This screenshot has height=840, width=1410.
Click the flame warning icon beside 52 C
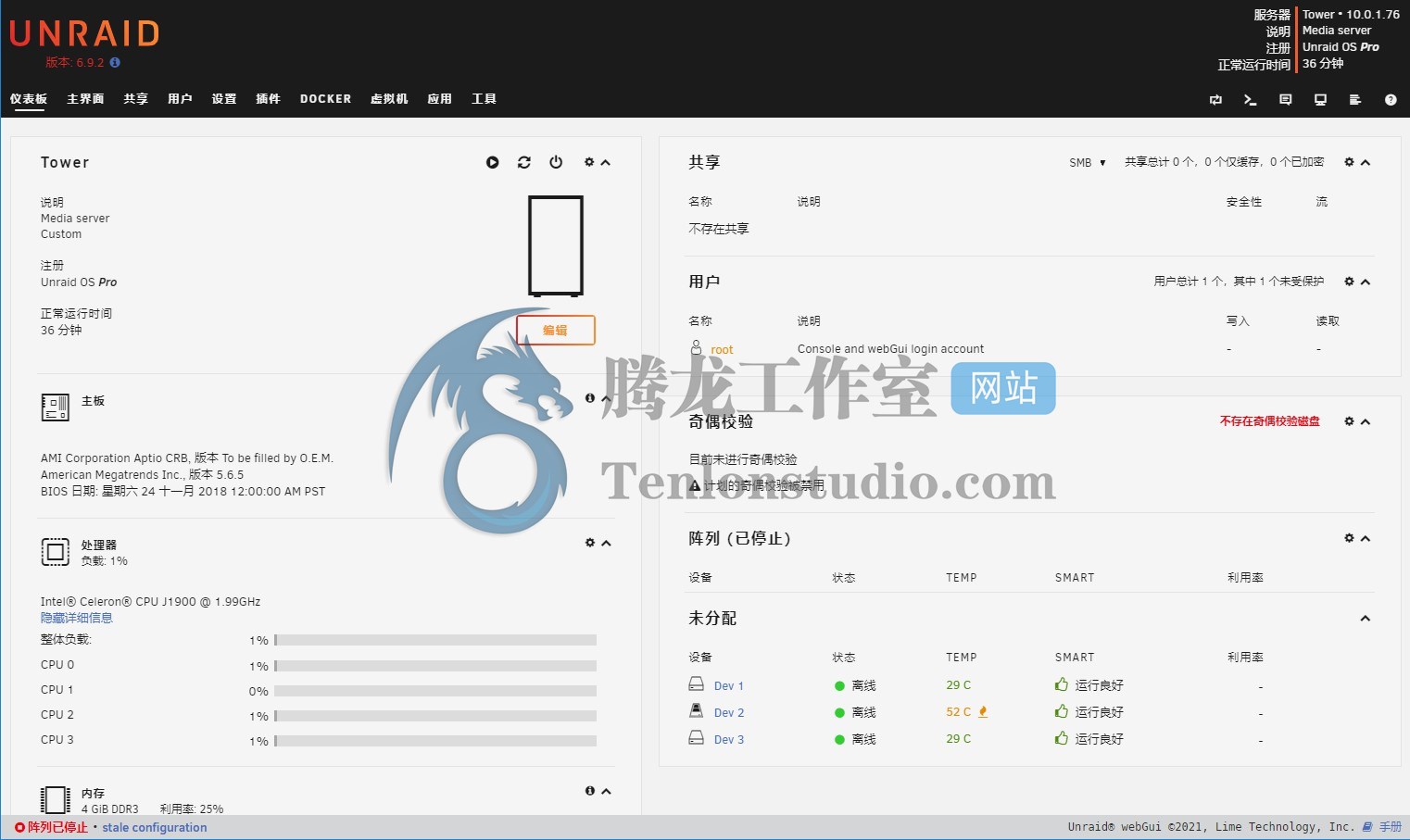(x=983, y=712)
